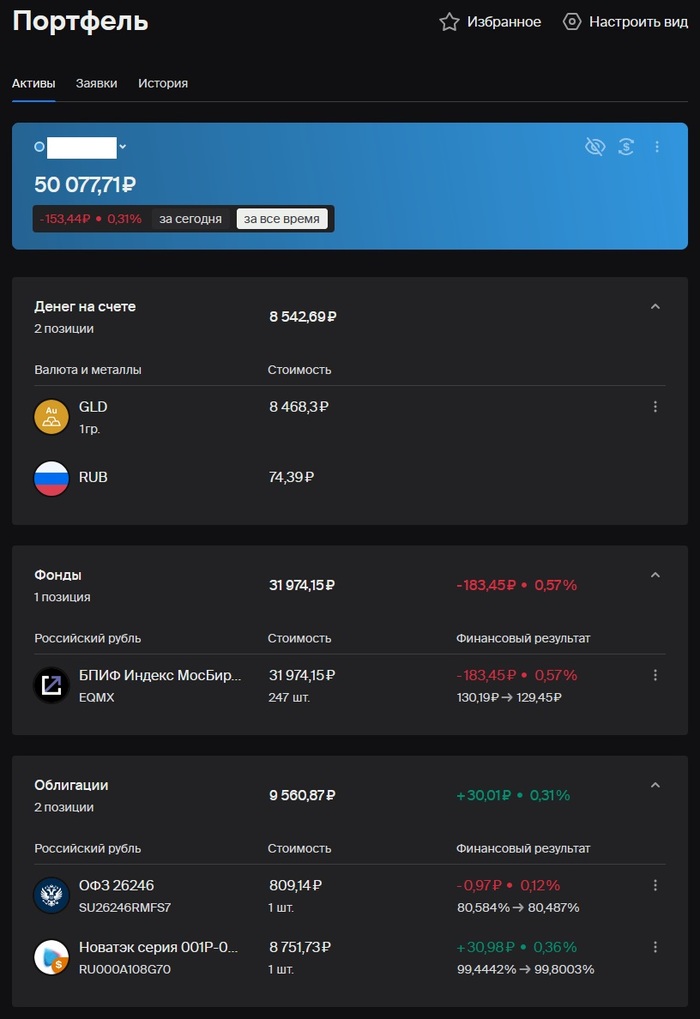Screen dimensions: 700x1019
Task: Click the Избранное star icon
Action: click(x=450, y=22)
